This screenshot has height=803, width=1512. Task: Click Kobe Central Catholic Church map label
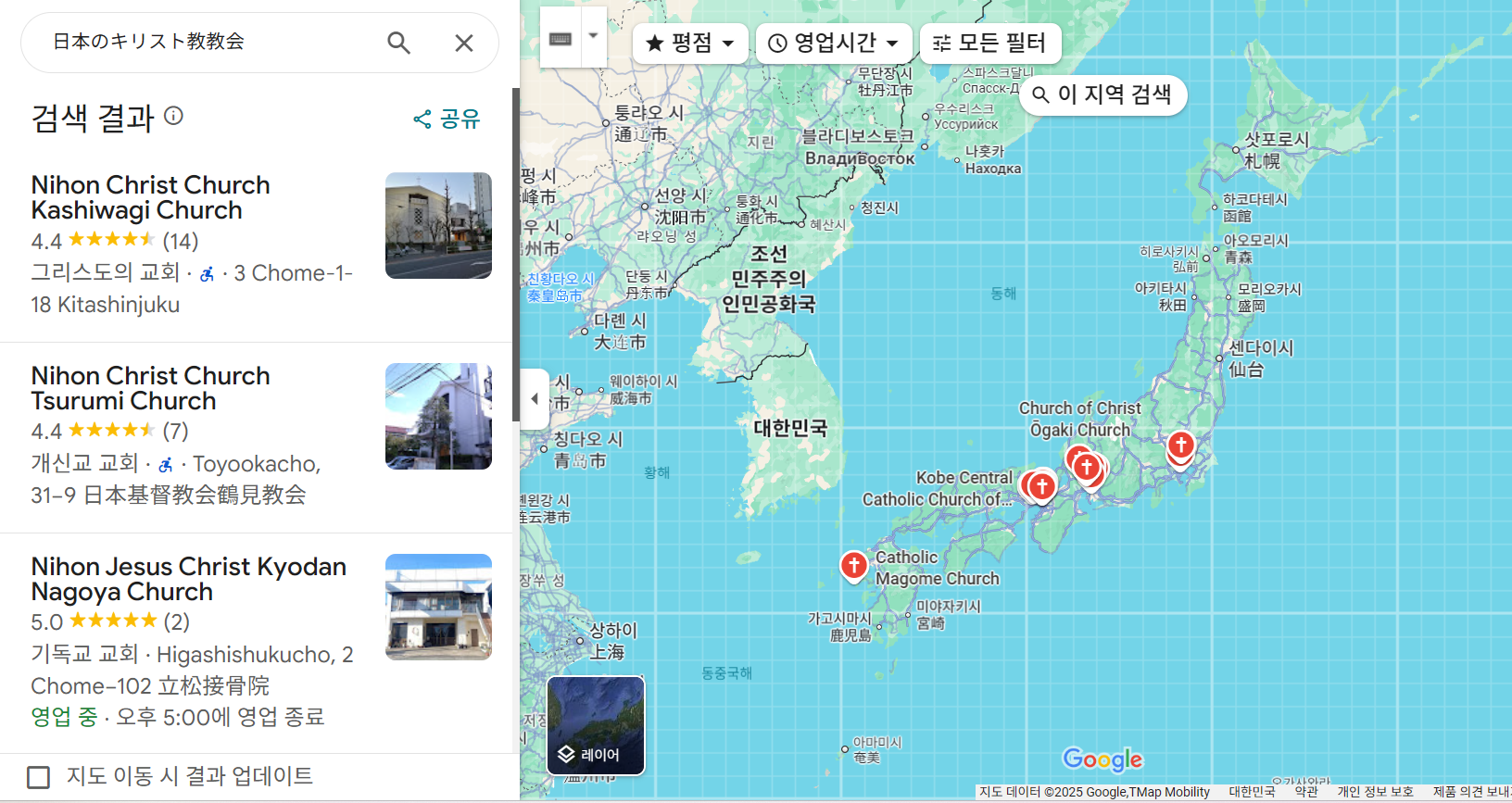(938, 488)
